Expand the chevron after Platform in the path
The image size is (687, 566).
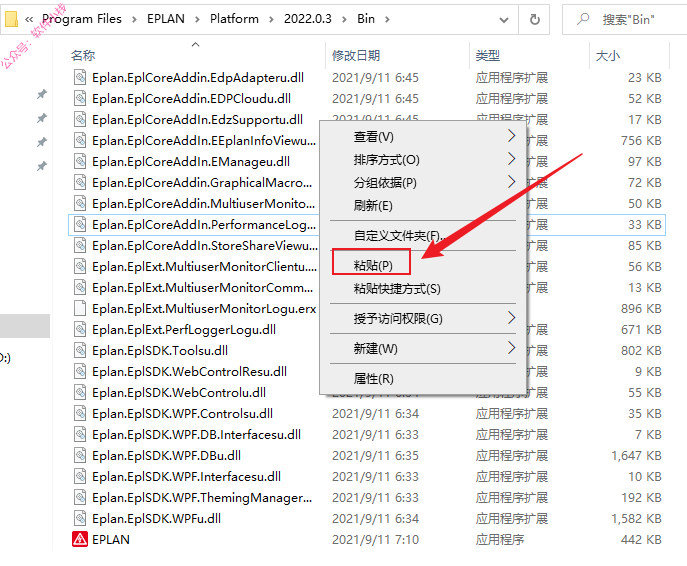click(x=271, y=19)
